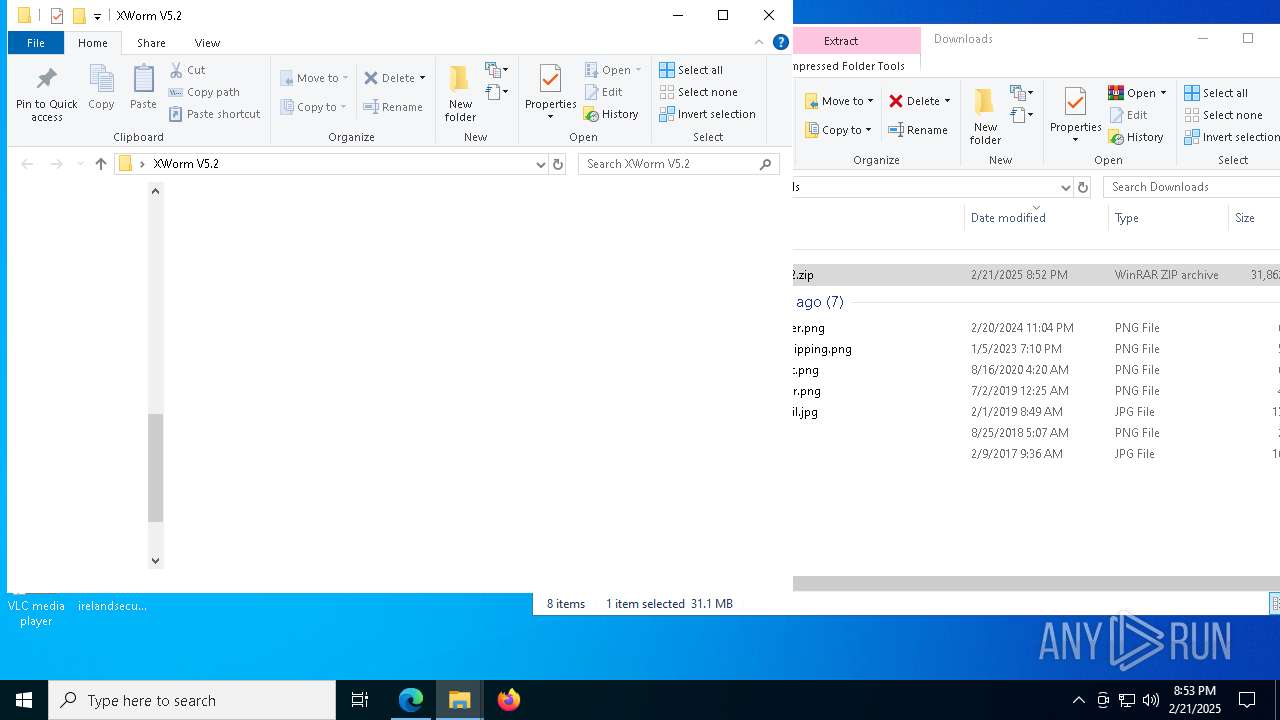Click Select none in XWorm window
The width and height of the screenshot is (1280, 720).
(698, 92)
